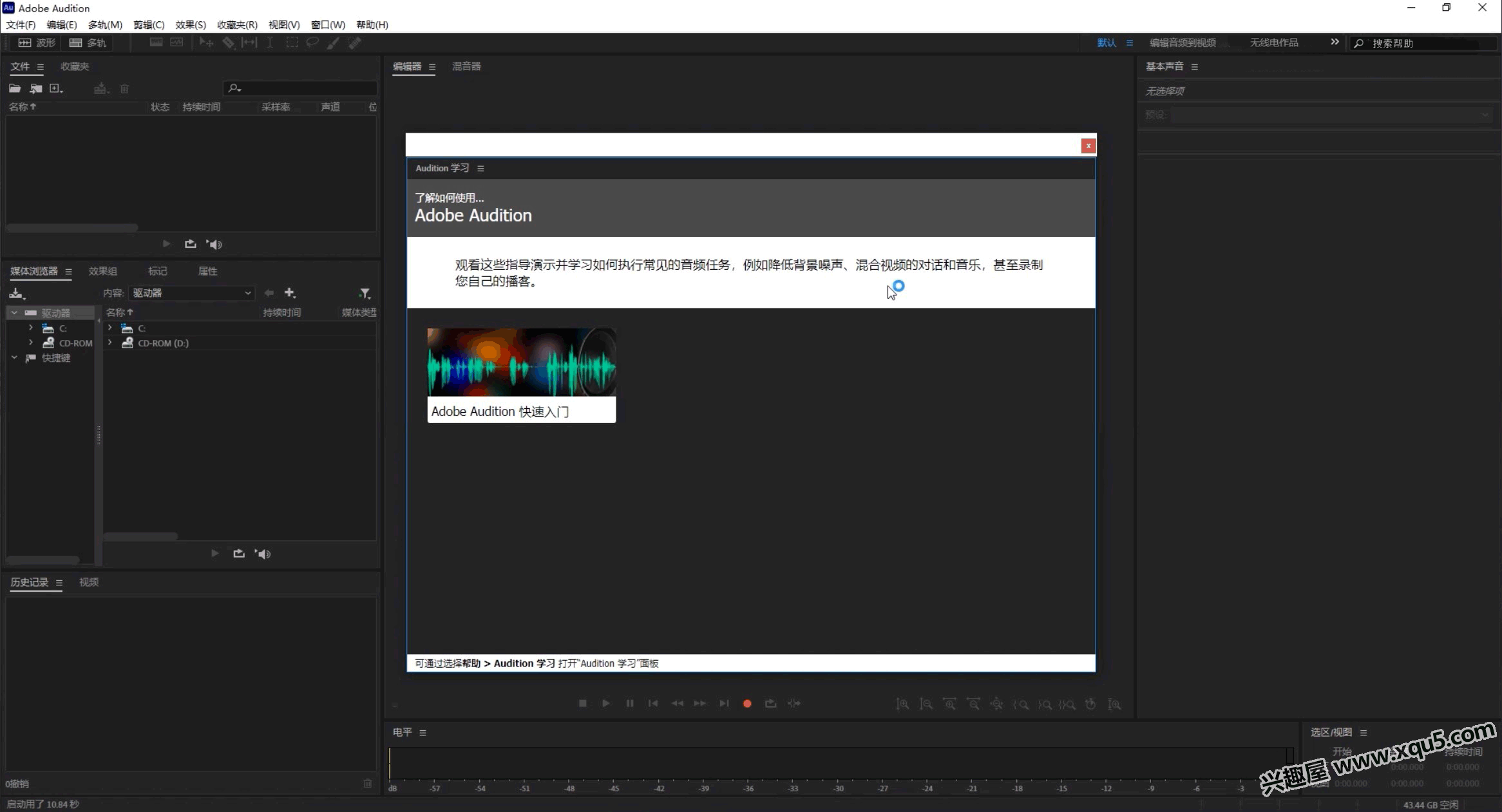The image size is (1502, 812).
Task: Open the file type filter funnel icon
Action: click(365, 294)
